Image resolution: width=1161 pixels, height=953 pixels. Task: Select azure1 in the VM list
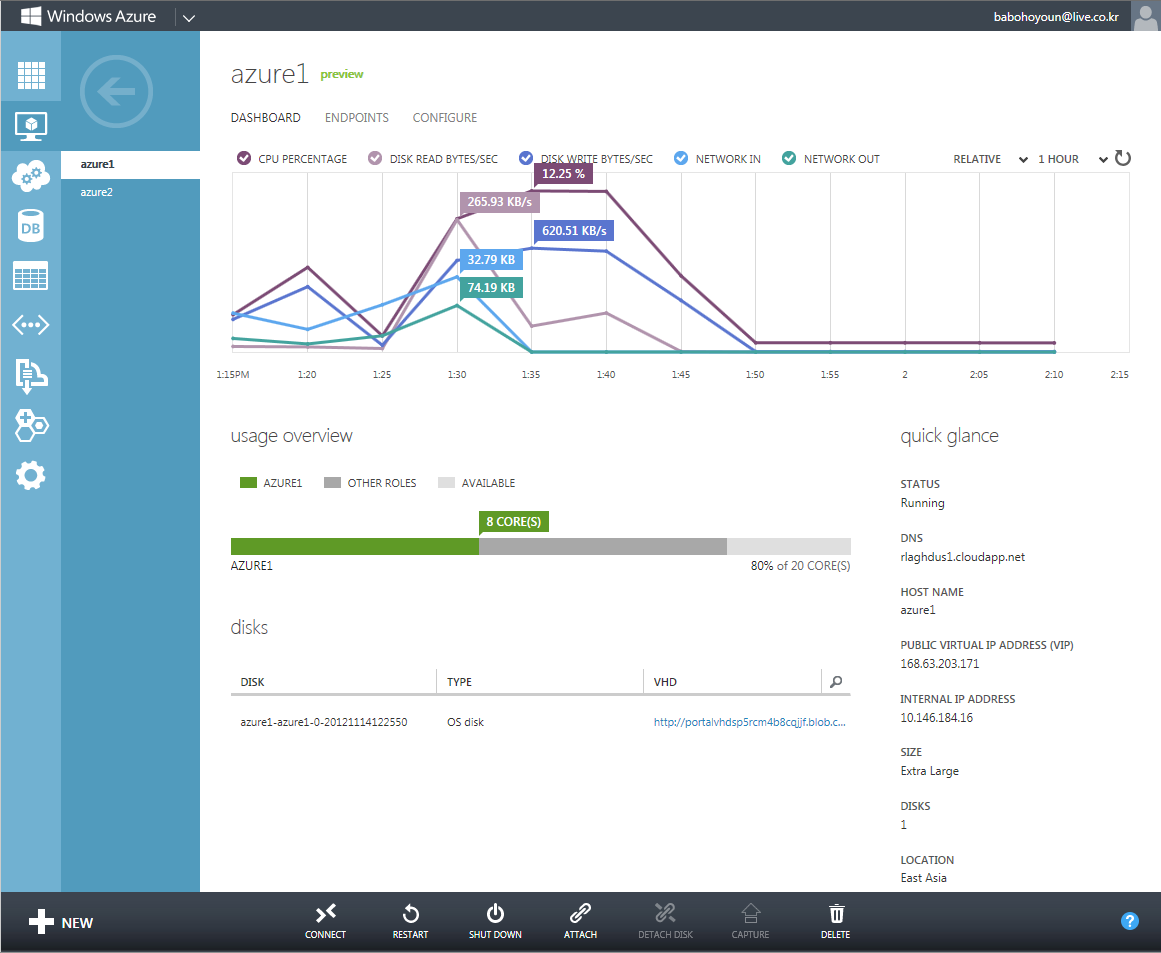130,164
